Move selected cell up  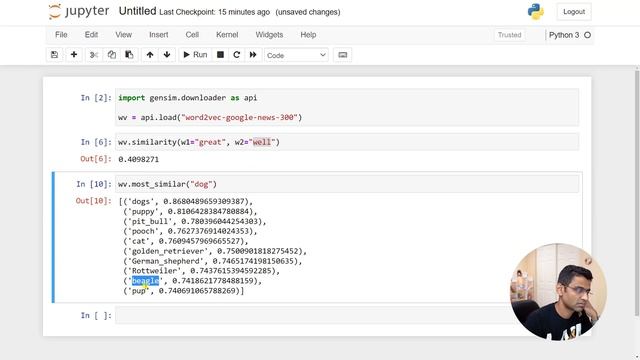(x=150, y=55)
